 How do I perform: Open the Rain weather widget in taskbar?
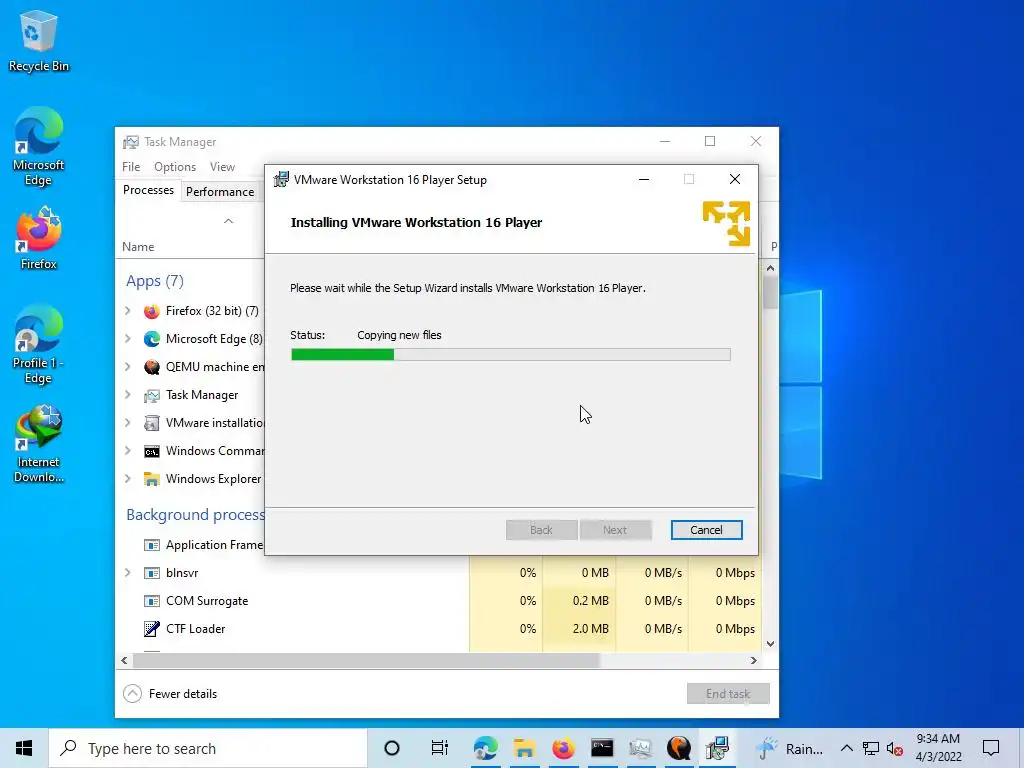tap(790, 748)
